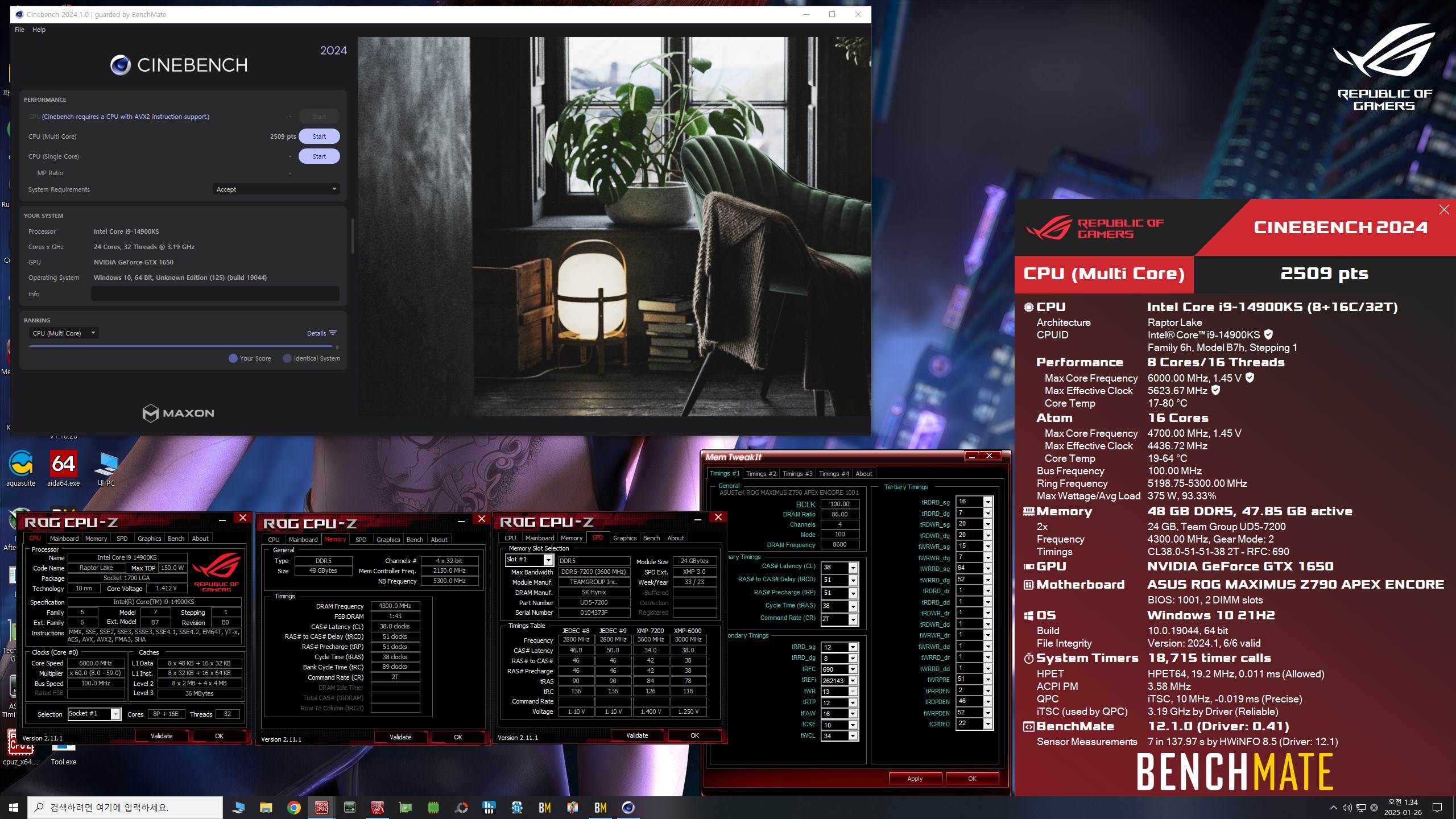Image resolution: width=1456 pixels, height=819 pixels.
Task: Click the Windows taskbar search box
Action: pyautogui.click(x=125, y=808)
